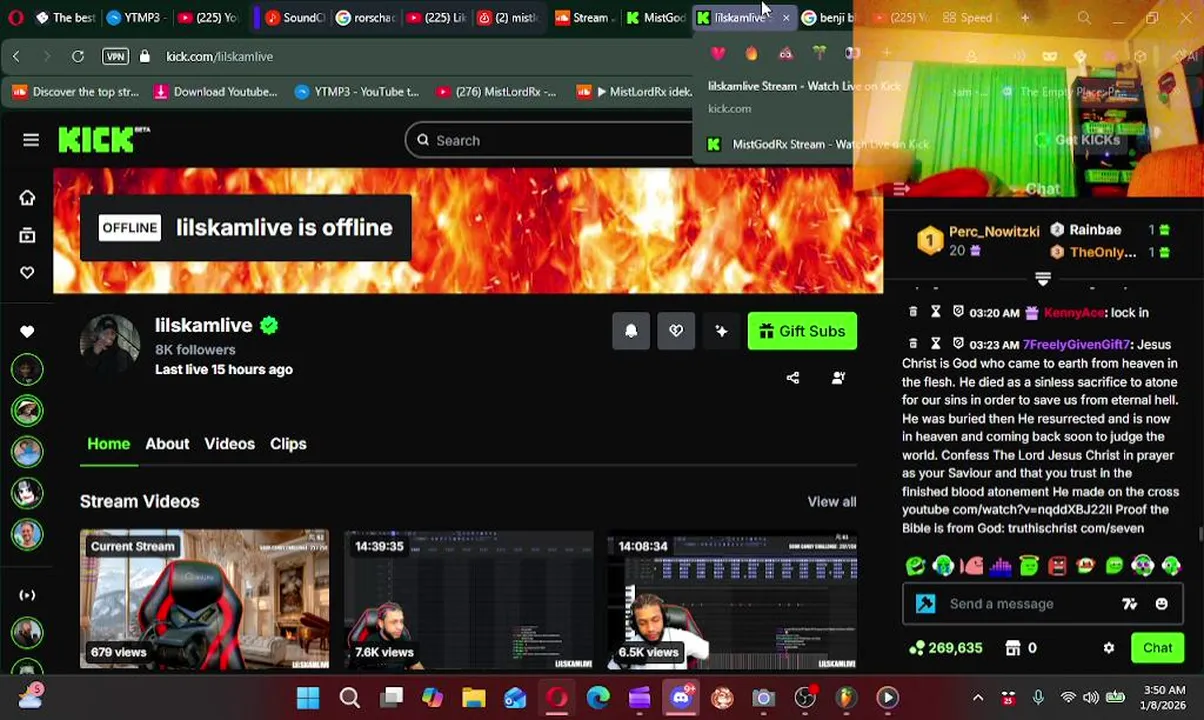This screenshot has width=1204, height=720.
Task: Open the 269,635 KICKs balance
Action: 945,648
